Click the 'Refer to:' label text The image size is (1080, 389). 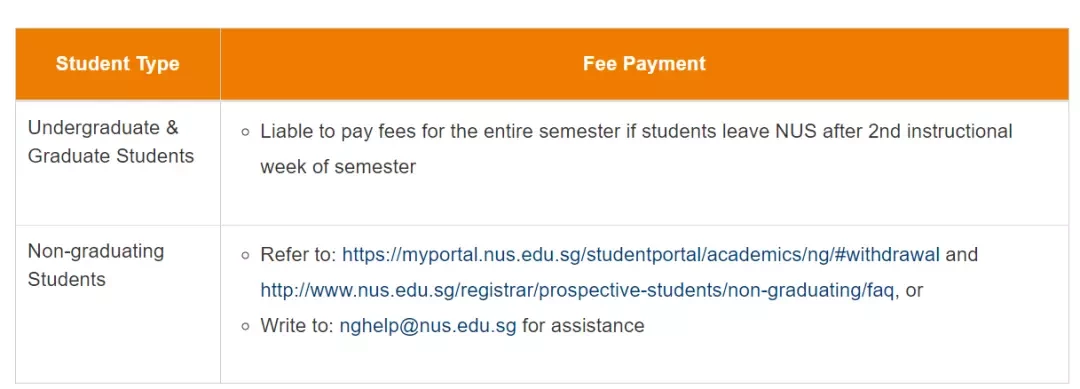(298, 255)
